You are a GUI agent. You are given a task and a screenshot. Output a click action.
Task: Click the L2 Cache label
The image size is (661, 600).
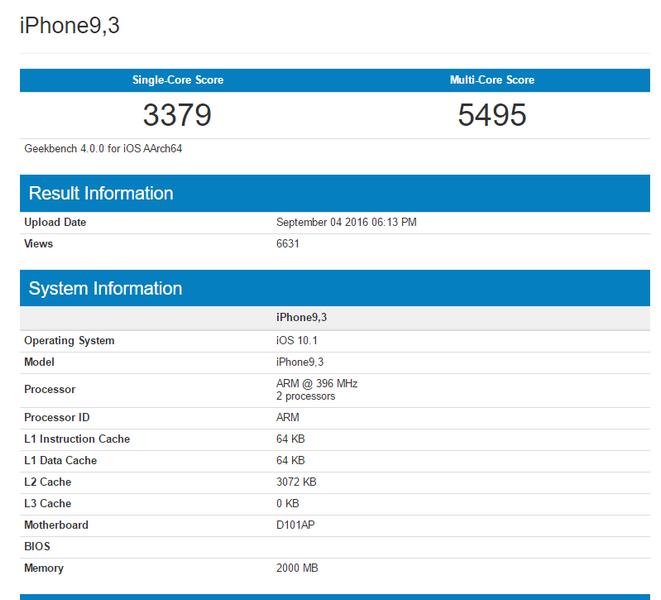(48, 482)
